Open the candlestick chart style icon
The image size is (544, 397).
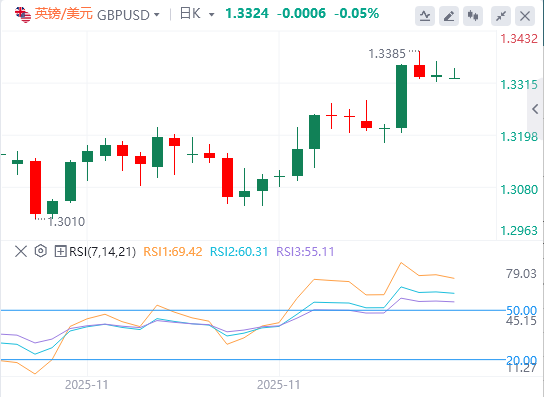[473, 16]
